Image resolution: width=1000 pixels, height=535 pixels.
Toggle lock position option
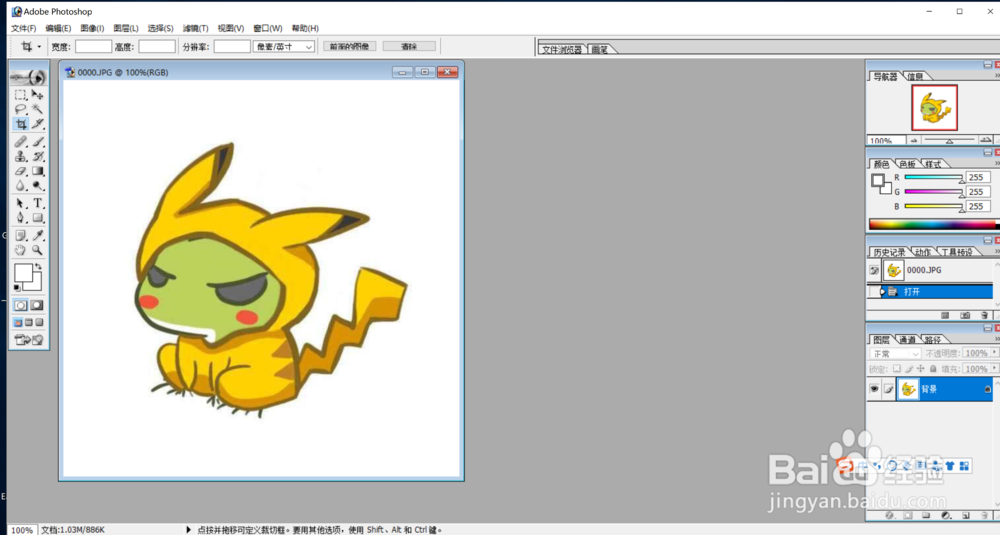[x=920, y=369]
